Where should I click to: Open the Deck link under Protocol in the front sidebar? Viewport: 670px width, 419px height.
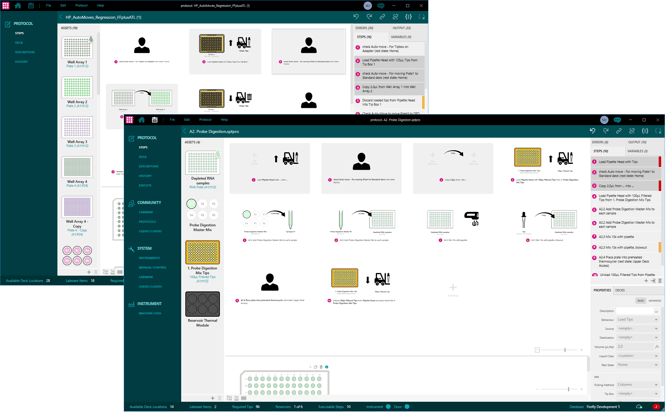click(143, 157)
